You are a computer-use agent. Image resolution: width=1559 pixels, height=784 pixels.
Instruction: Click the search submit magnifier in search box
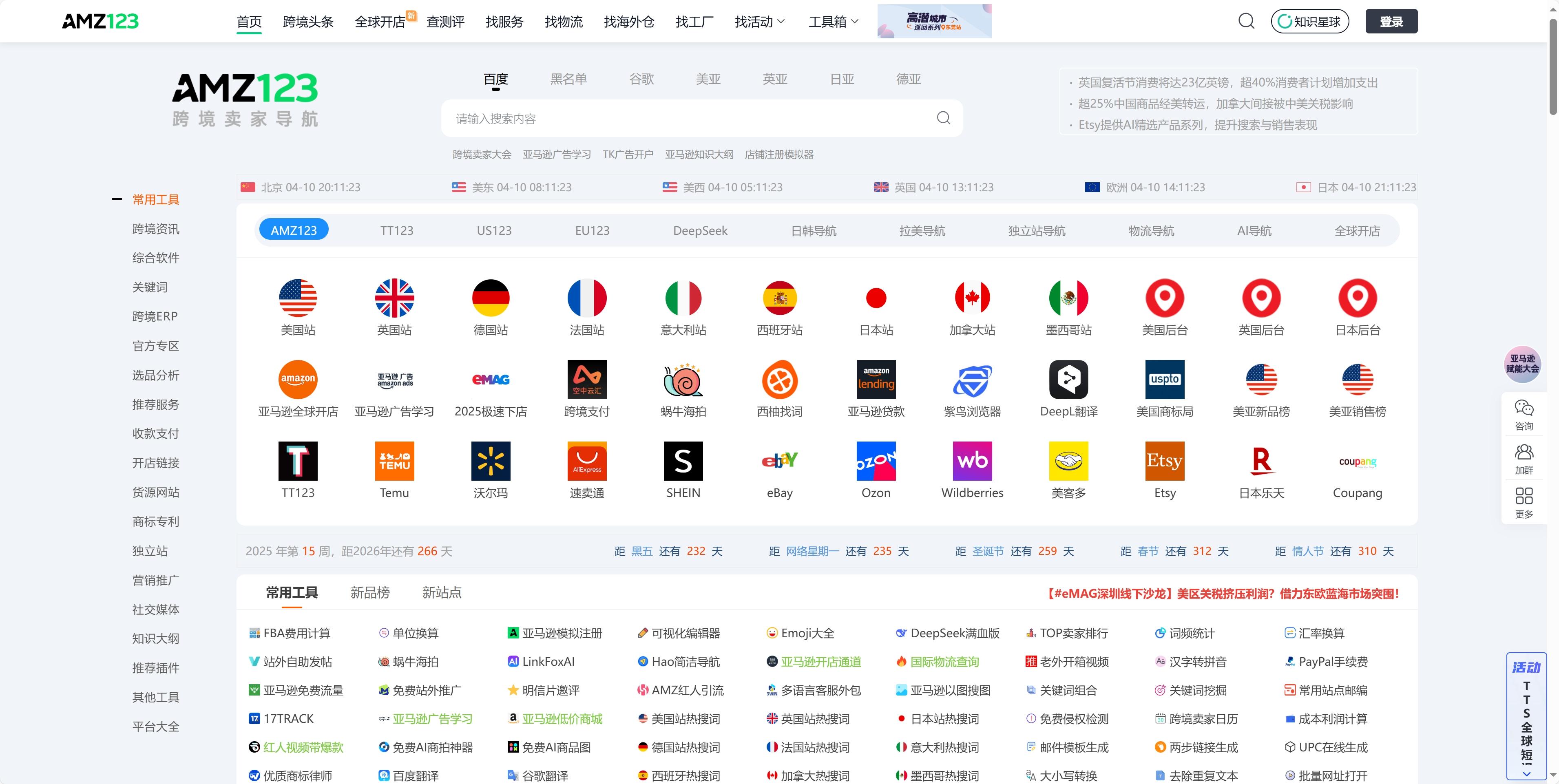click(x=944, y=118)
